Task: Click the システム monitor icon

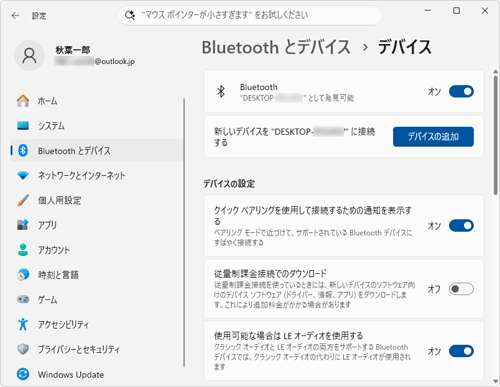Action: [23, 126]
